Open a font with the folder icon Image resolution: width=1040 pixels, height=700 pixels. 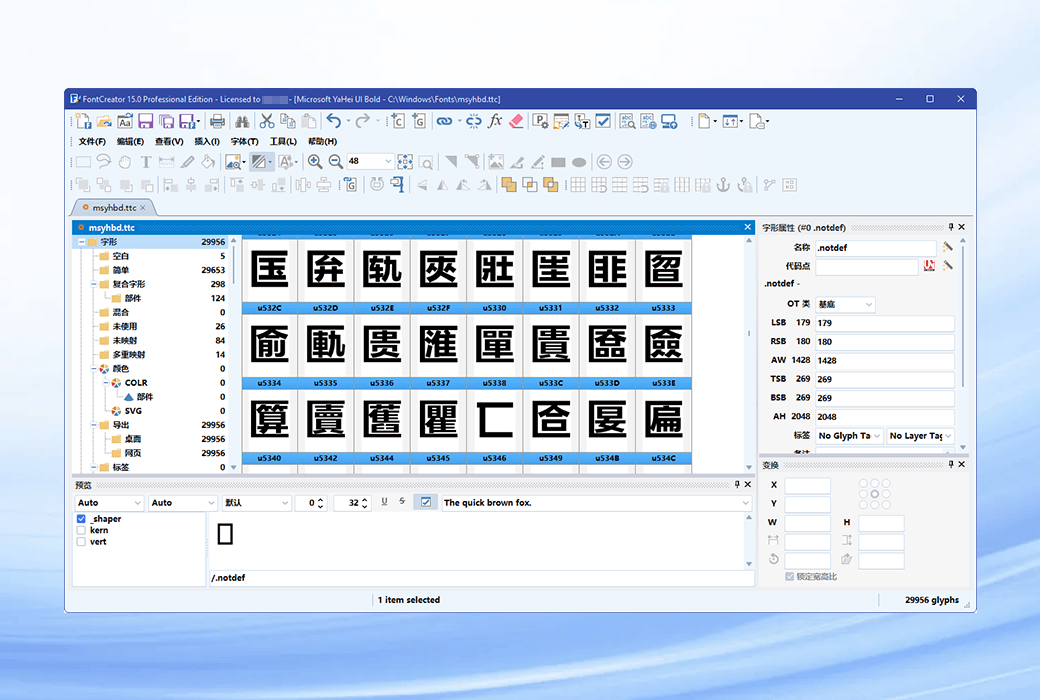pyautogui.click(x=104, y=121)
